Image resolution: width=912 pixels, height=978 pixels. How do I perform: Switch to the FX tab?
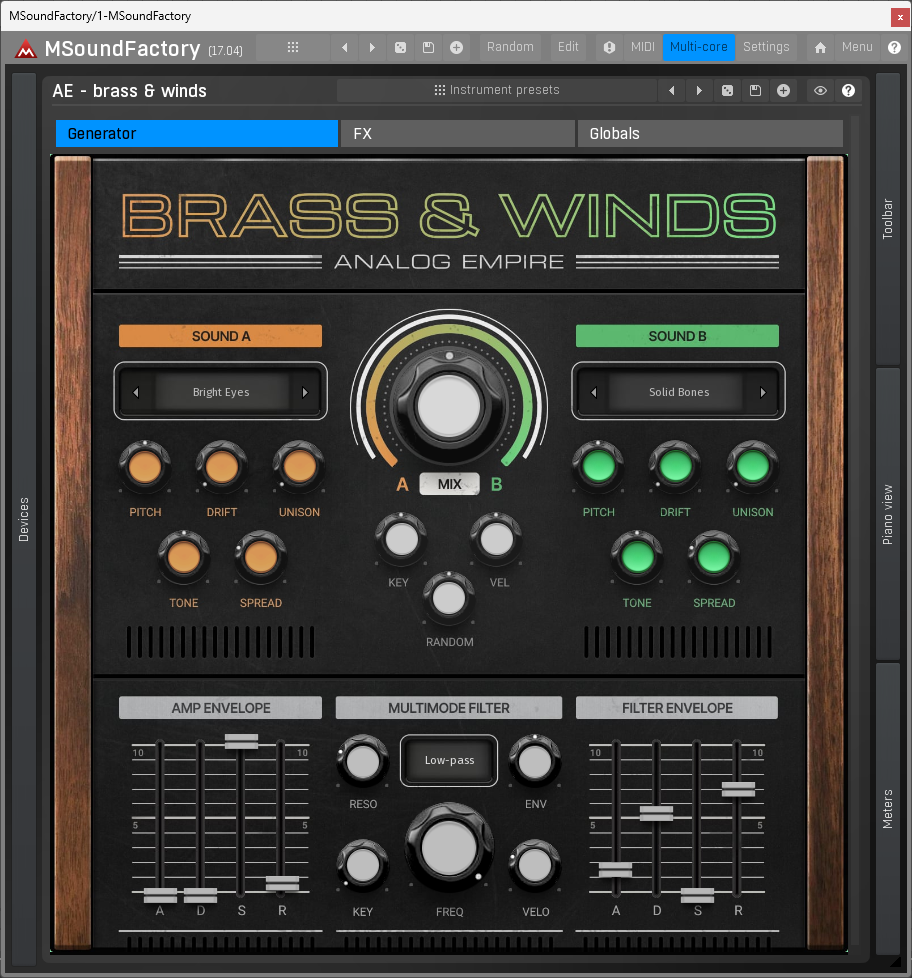tap(457, 133)
